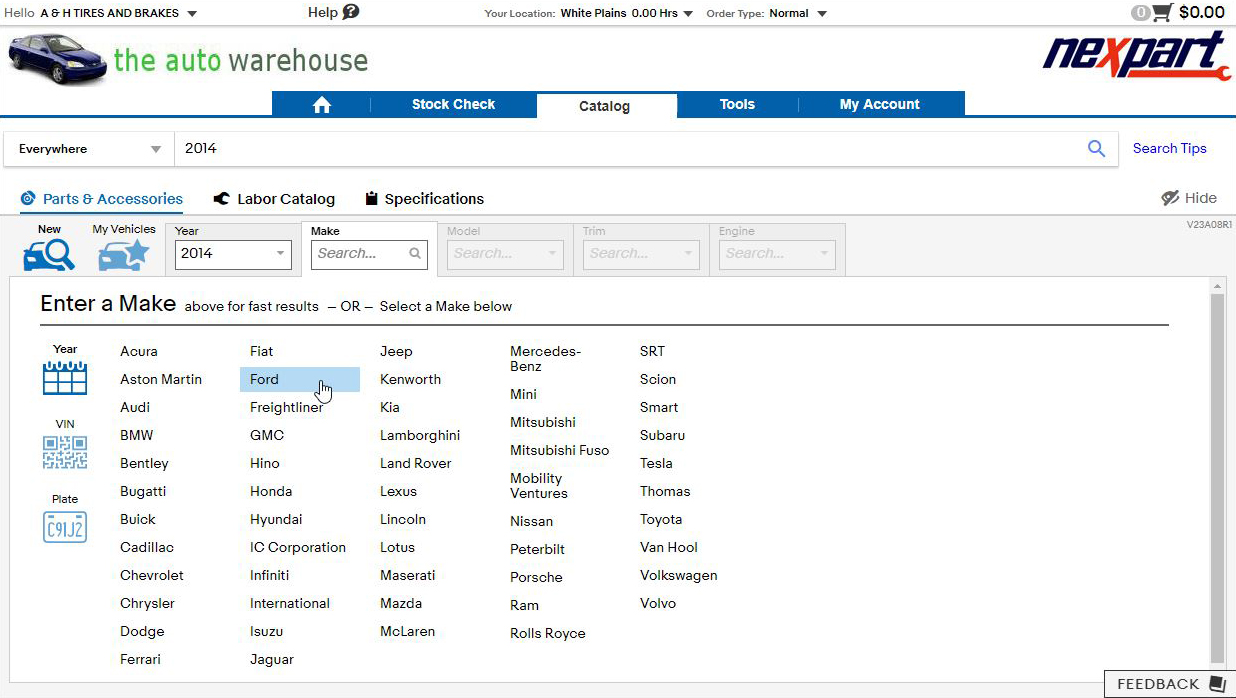The width and height of the screenshot is (1236, 698).
Task: Select IC Corporation from the make list
Action: coord(298,547)
